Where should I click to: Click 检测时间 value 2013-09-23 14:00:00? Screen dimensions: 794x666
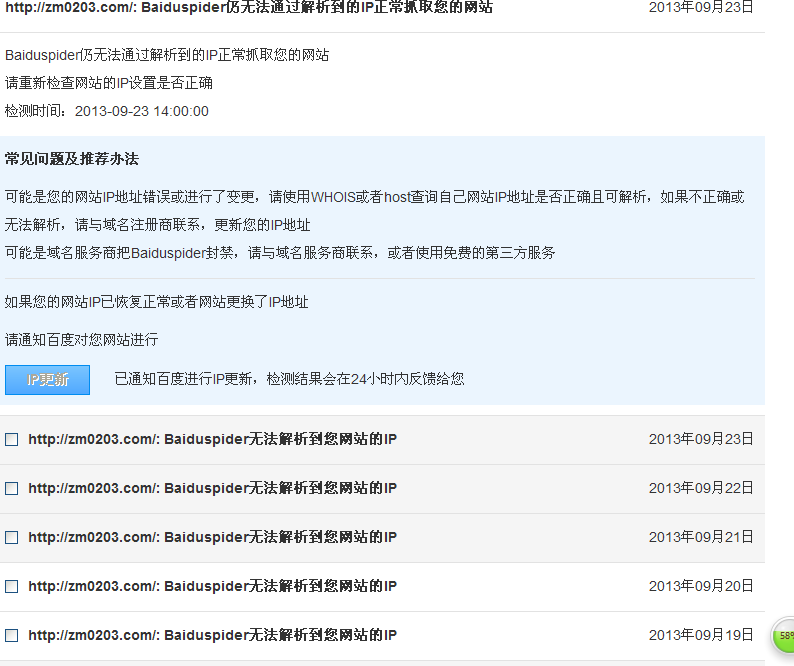coord(142,111)
